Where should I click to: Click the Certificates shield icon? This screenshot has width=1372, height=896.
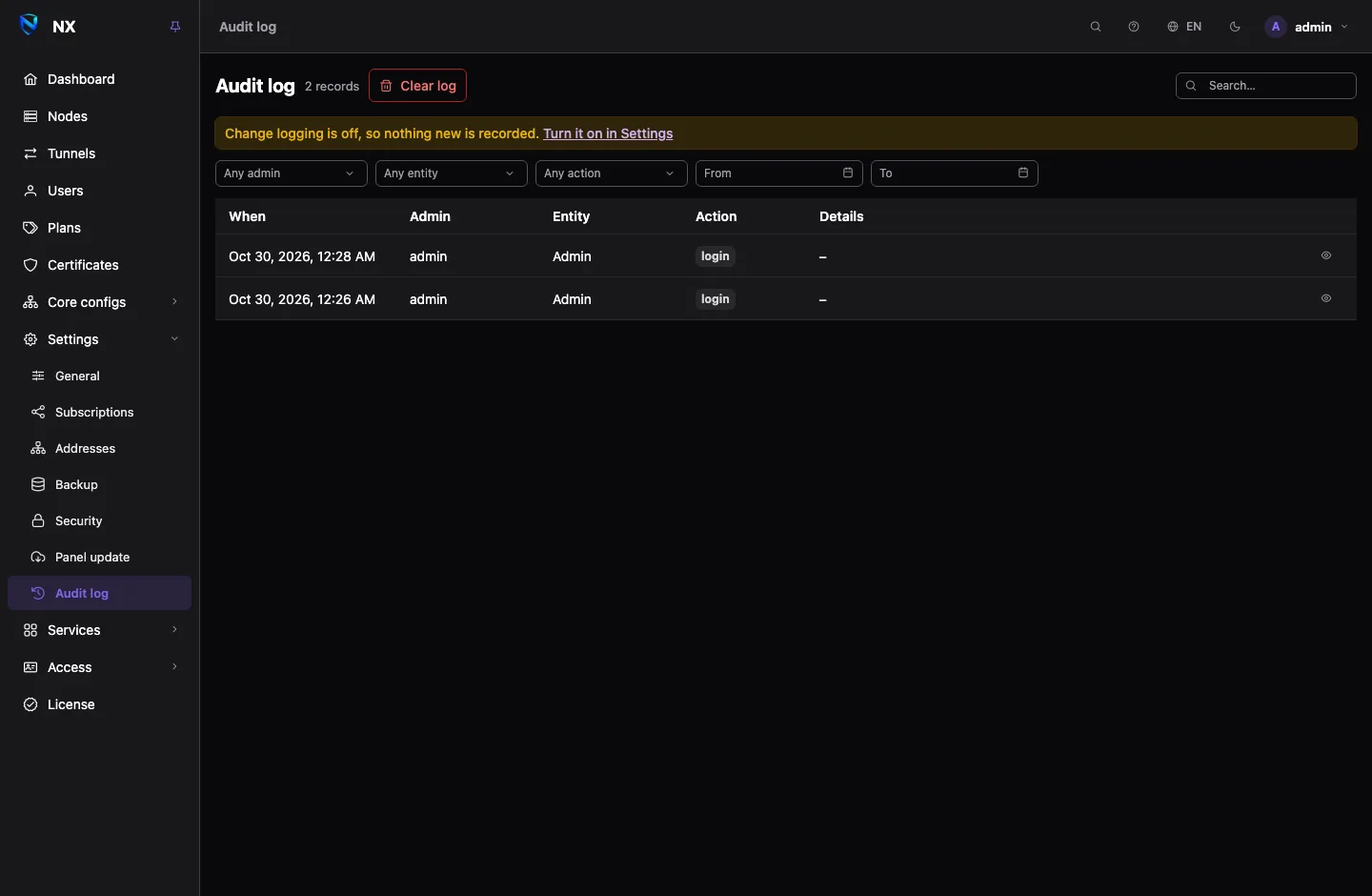pyautogui.click(x=30, y=265)
